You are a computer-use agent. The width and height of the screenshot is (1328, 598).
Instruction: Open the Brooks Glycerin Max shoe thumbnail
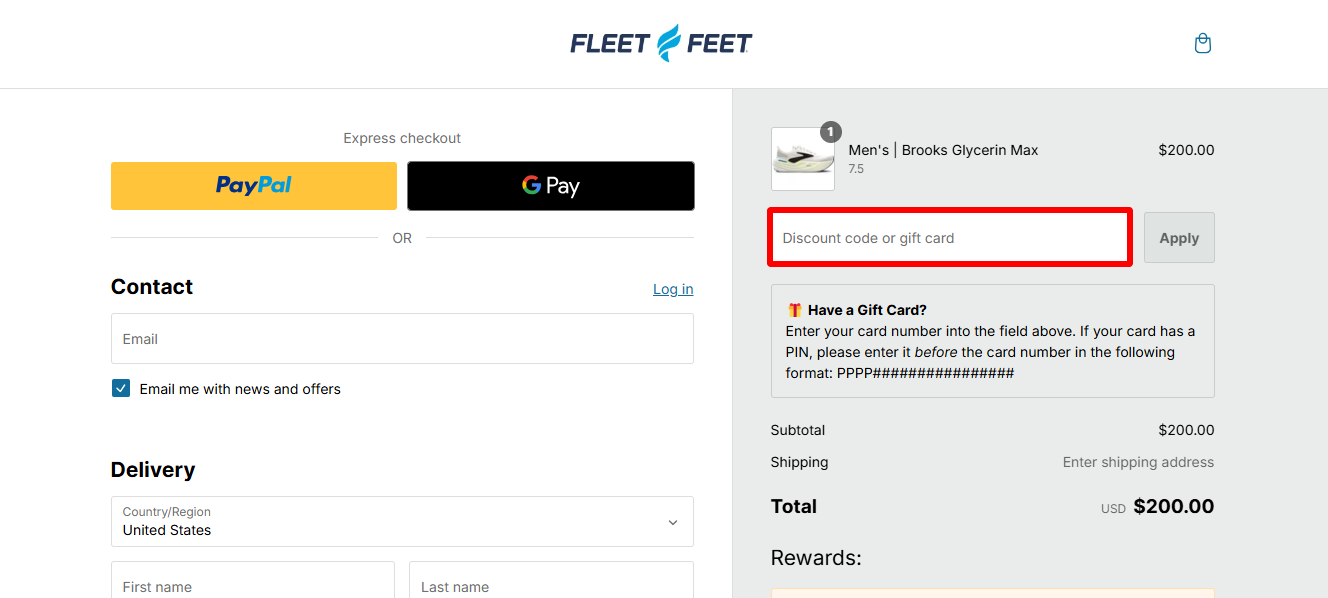(x=803, y=159)
